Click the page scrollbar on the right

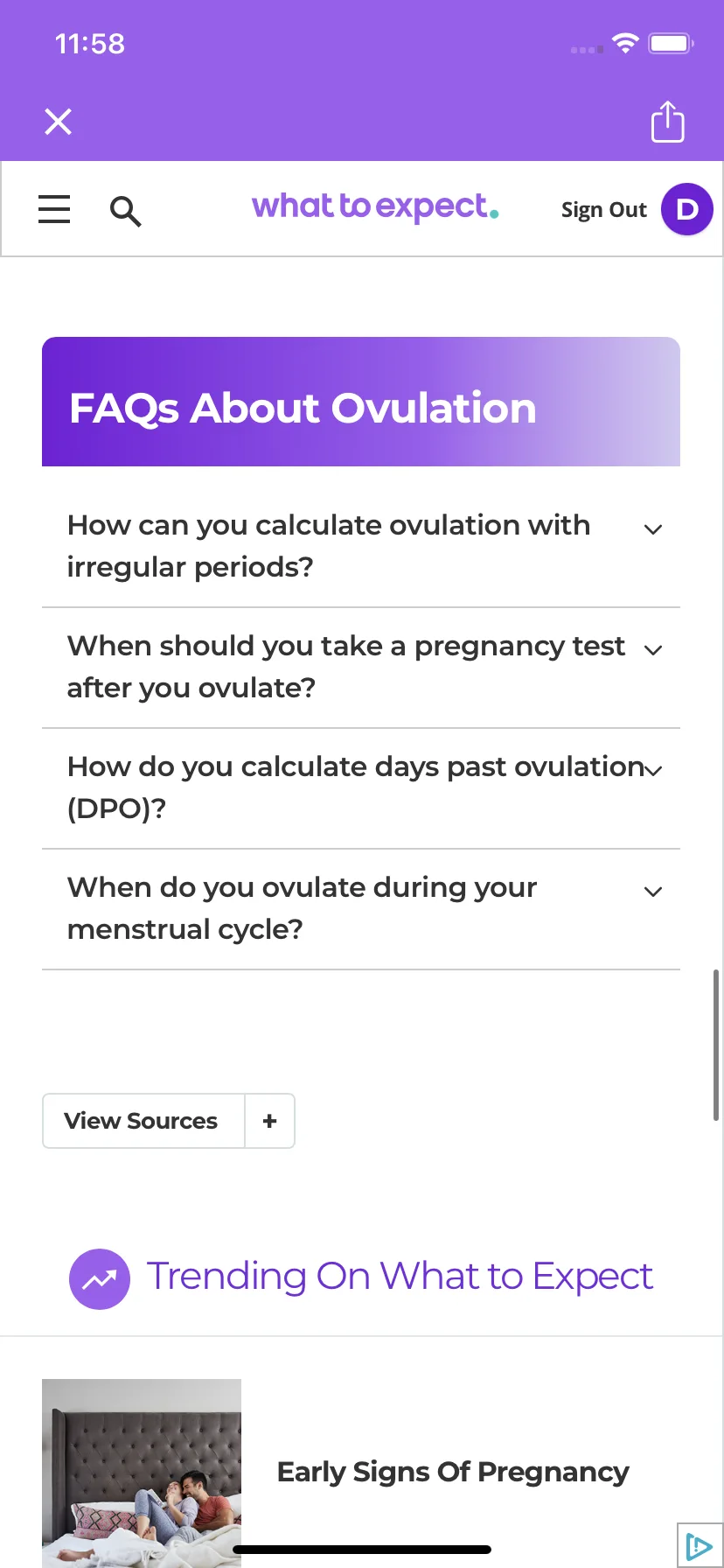(x=716, y=1045)
